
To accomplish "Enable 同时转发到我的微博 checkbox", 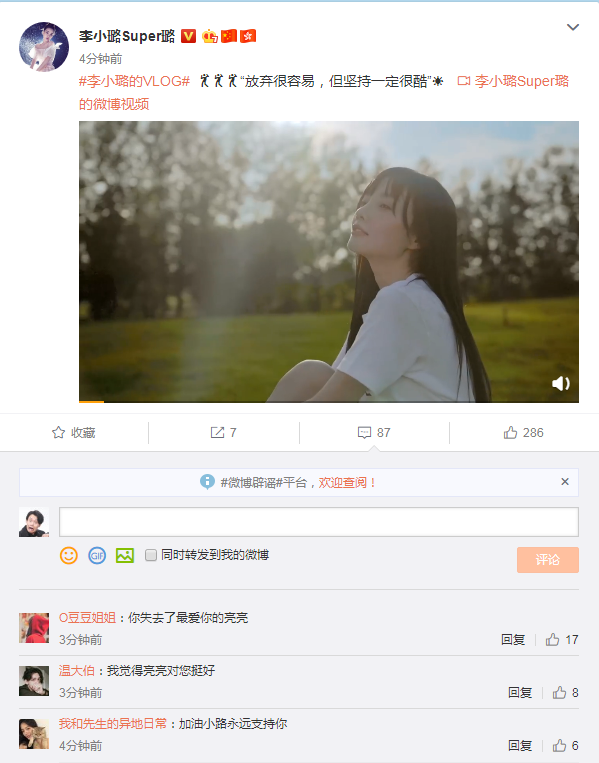I will coord(151,555).
